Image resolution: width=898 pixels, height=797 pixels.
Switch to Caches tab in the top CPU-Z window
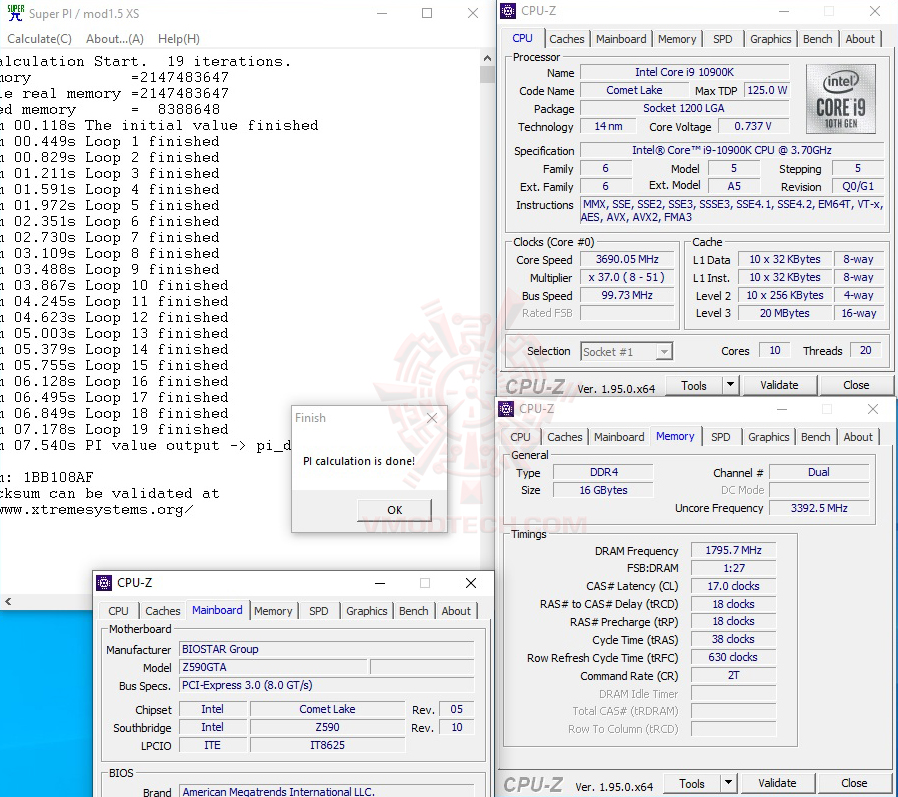coord(566,39)
